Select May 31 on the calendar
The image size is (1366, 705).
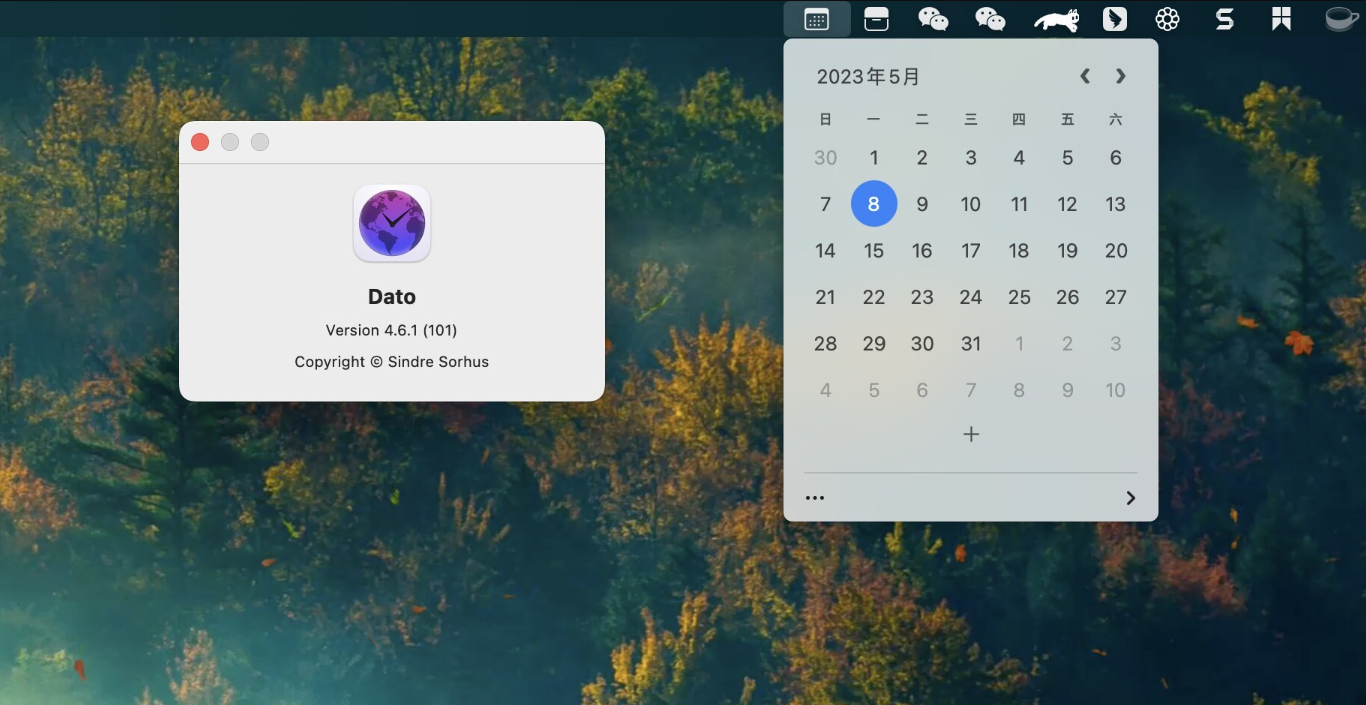click(970, 343)
